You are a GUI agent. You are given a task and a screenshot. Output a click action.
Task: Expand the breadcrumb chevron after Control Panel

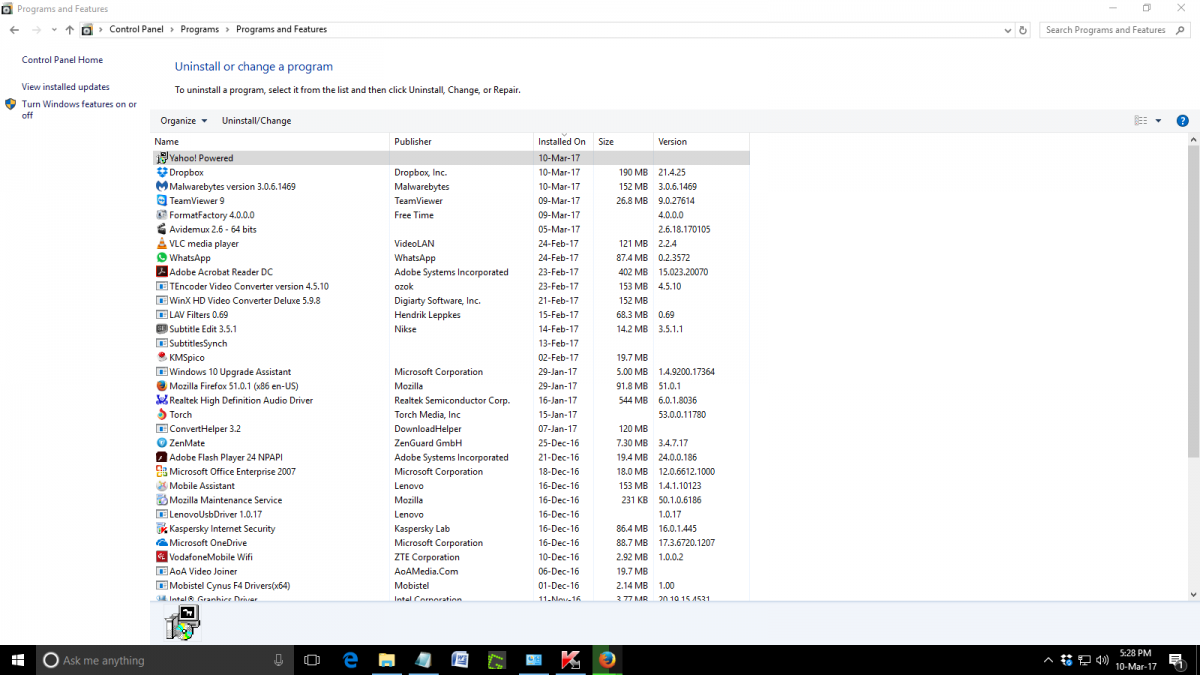click(172, 30)
